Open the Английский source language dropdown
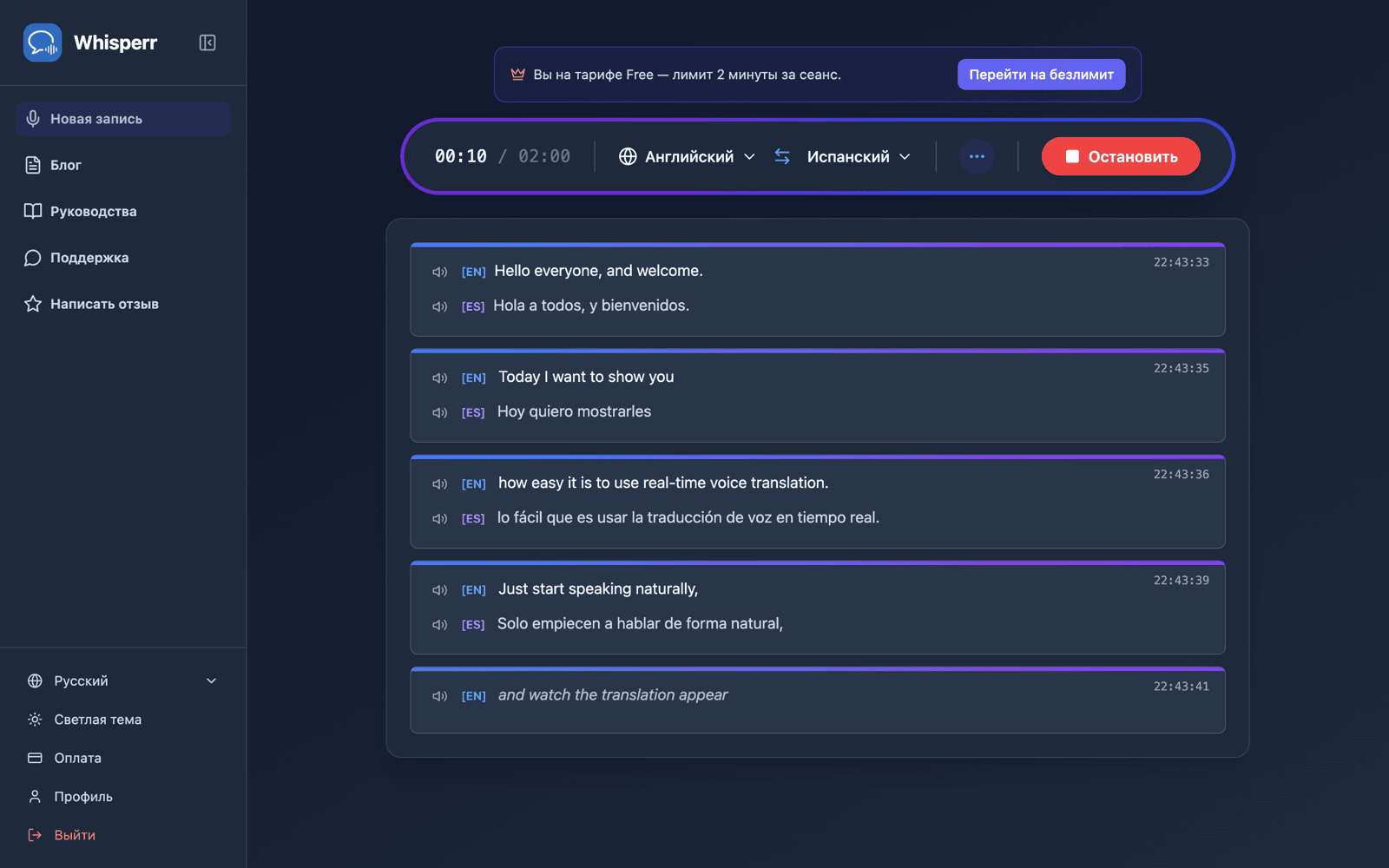1389x868 pixels. pos(687,156)
